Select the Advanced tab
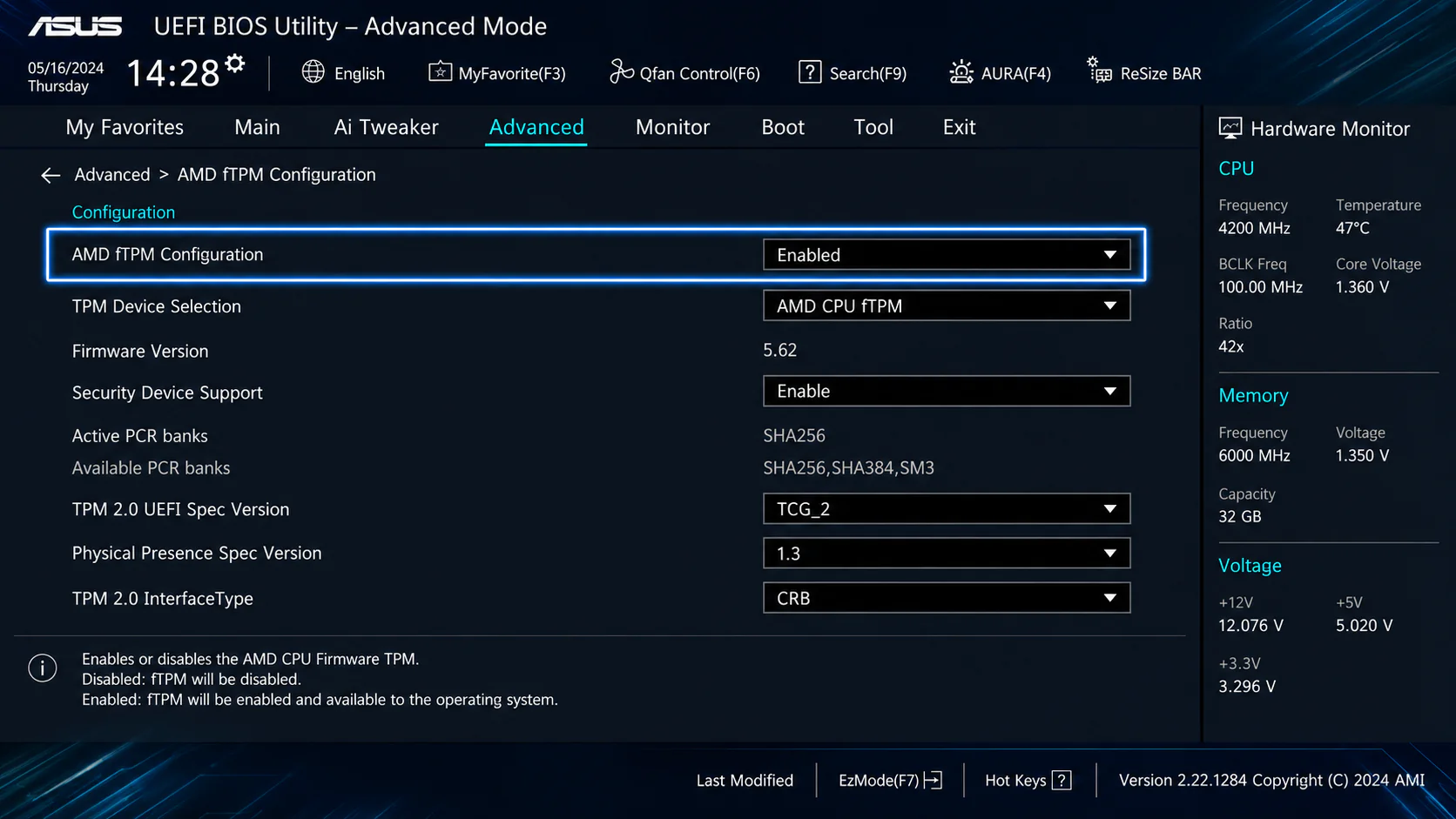The height and width of the screenshot is (819, 1456). 536,127
